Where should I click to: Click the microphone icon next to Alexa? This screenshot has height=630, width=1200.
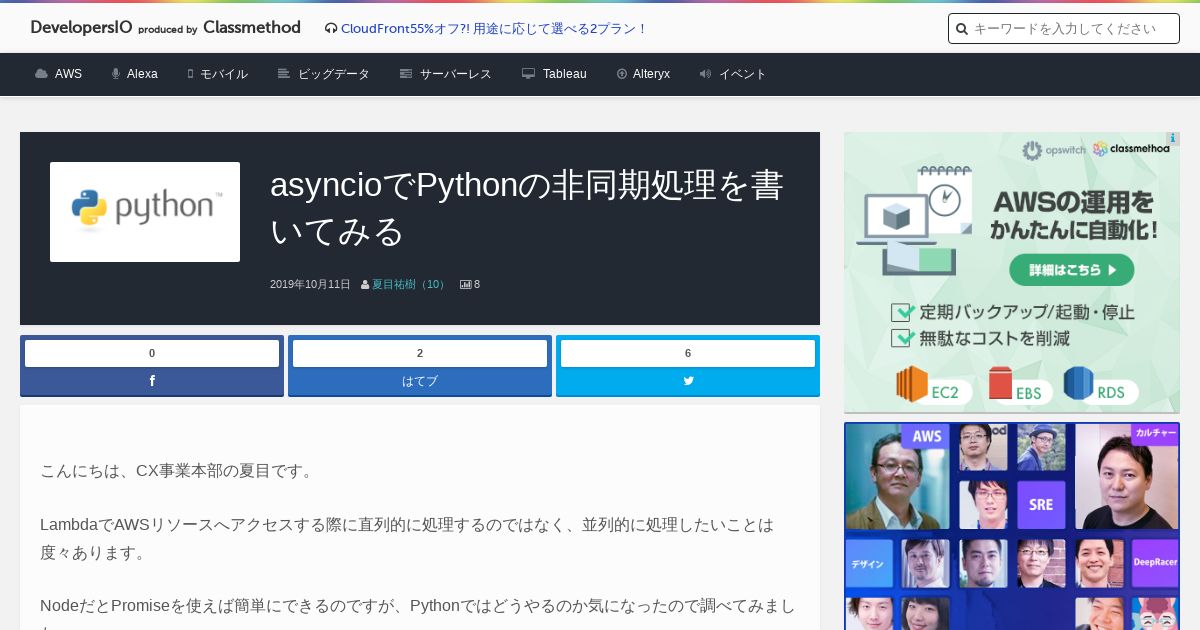116,74
